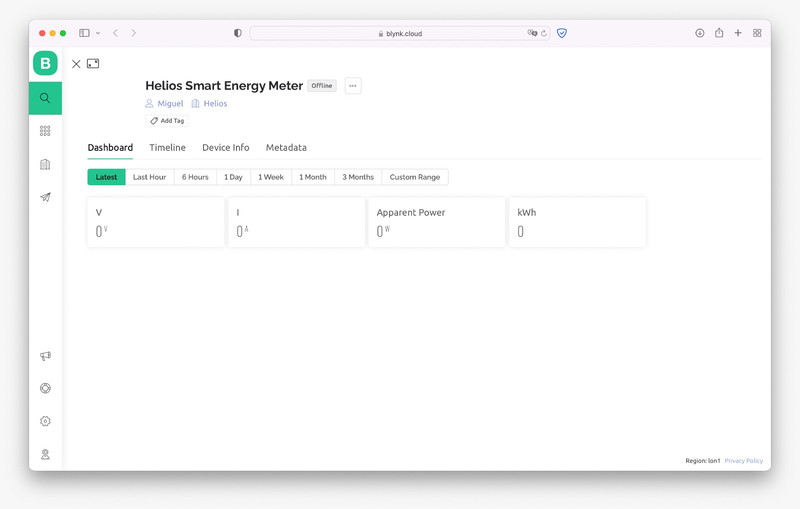Select the Custom Range option
This screenshot has height=509, width=800.
click(x=415, y=177)
